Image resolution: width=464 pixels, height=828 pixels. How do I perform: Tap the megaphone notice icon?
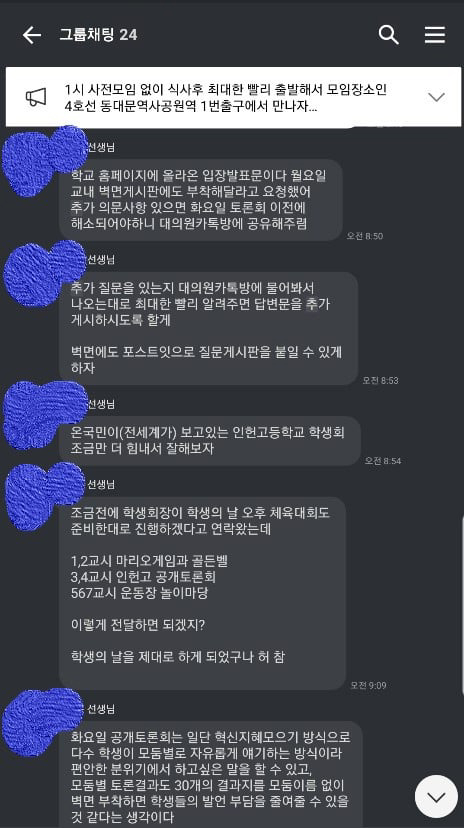(x=36, y=97)
